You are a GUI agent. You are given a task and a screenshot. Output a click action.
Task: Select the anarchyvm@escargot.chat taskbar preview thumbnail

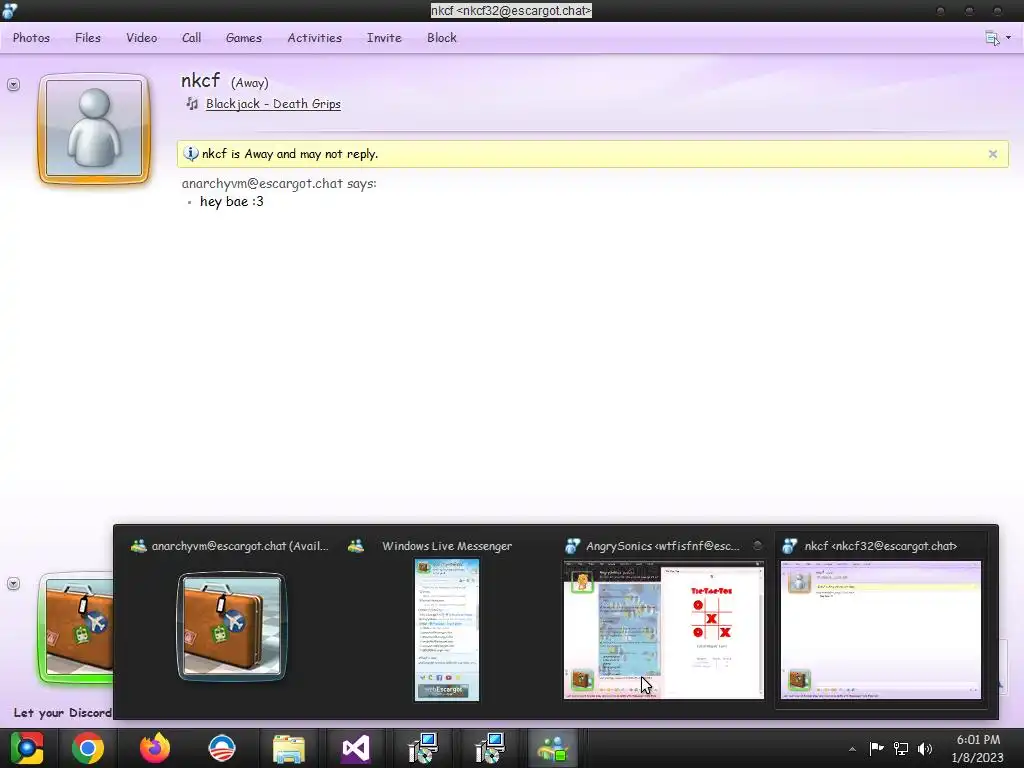tap(232, 627)
